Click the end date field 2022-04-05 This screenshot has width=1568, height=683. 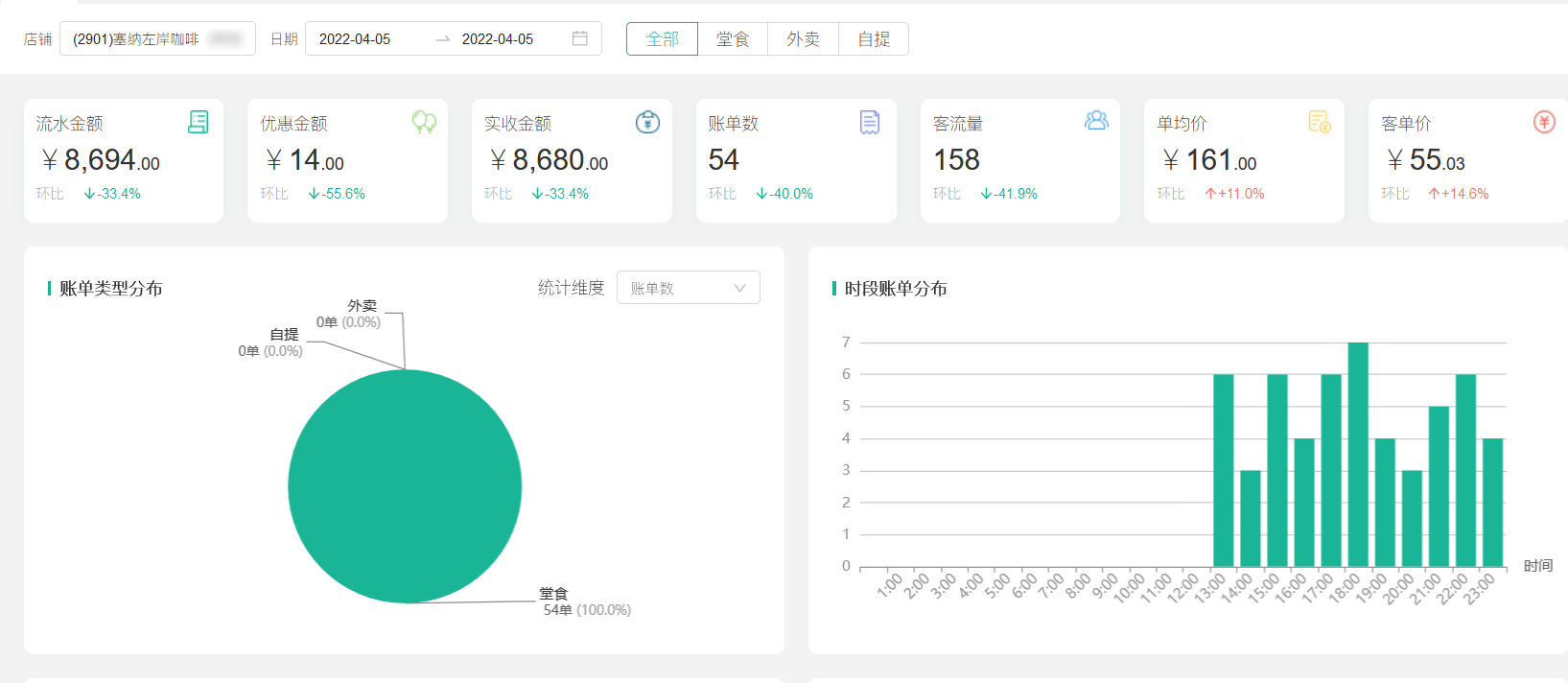(x=498, y=39)
